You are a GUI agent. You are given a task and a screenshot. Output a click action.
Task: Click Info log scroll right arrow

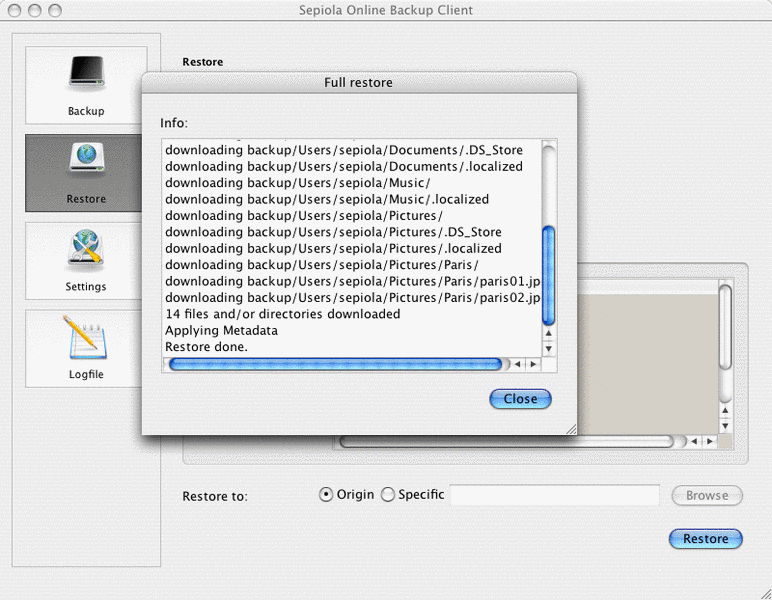coord(533,364)
